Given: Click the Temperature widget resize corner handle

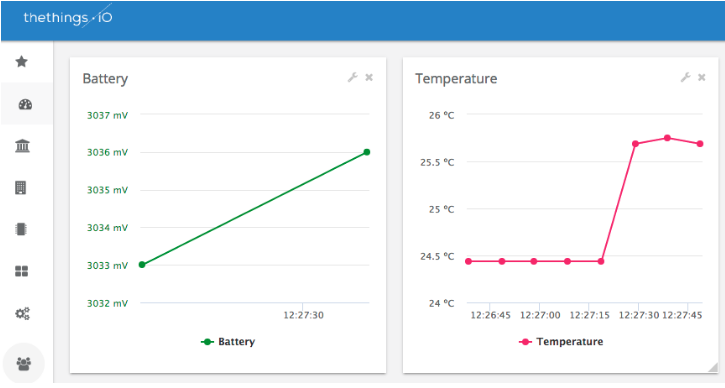Looking at the screenshot, I should click(713, 367).
